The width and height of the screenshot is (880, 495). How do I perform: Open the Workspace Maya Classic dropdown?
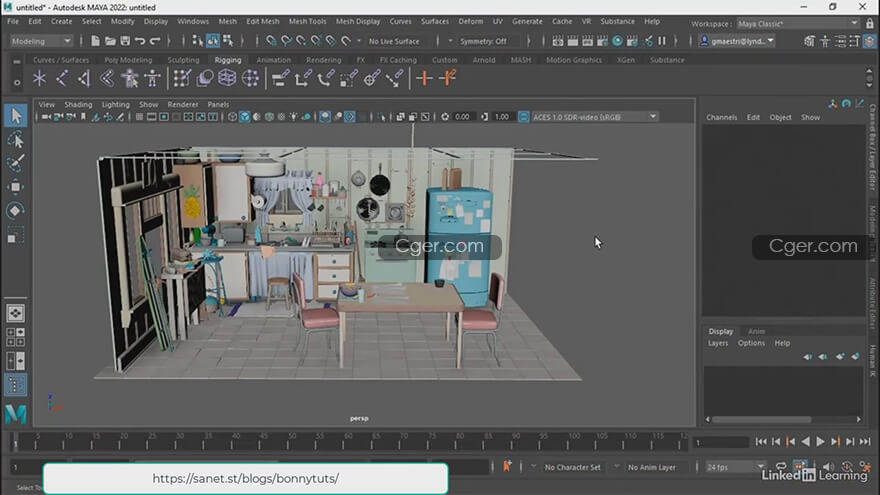tap(798, 24)
